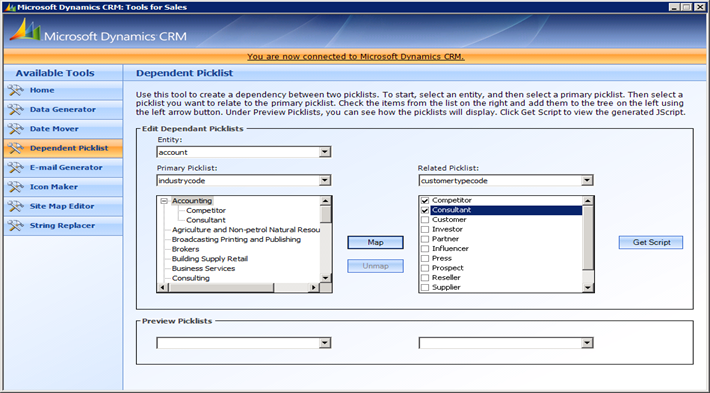
Task: Click the Get Script button
Action: [651, 242]
